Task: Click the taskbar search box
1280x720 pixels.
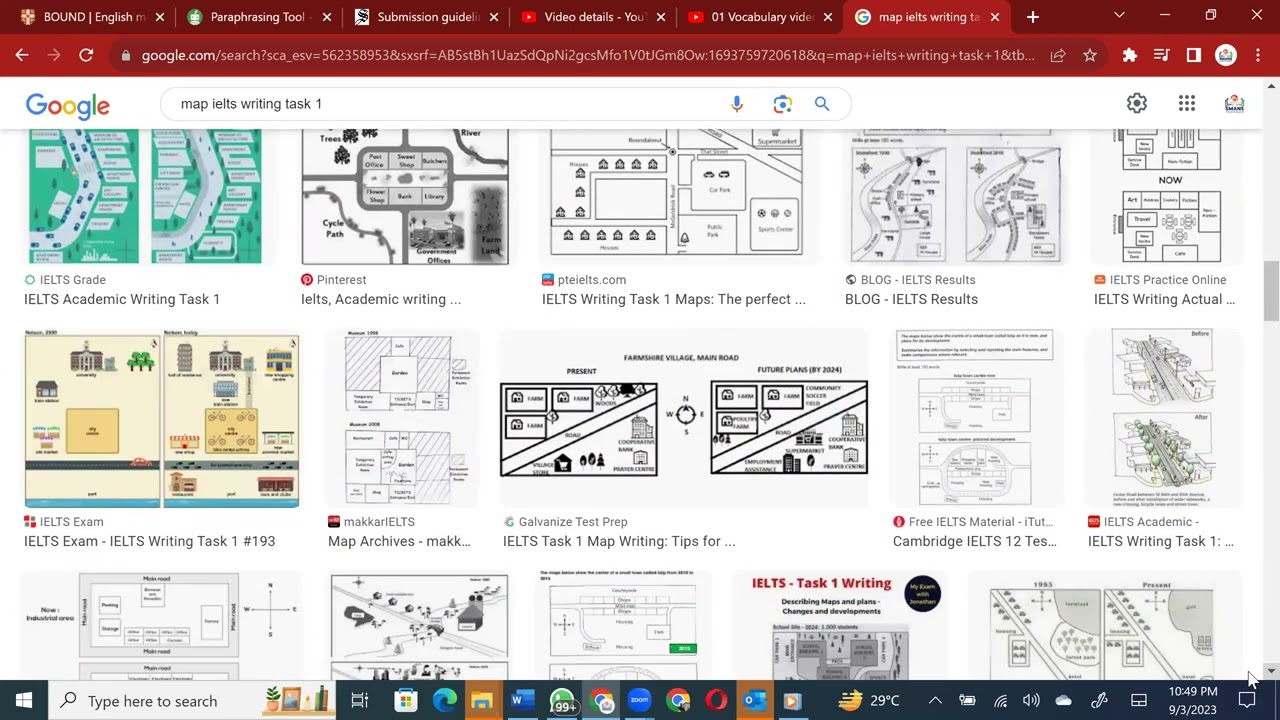Action: coord(193,701)
